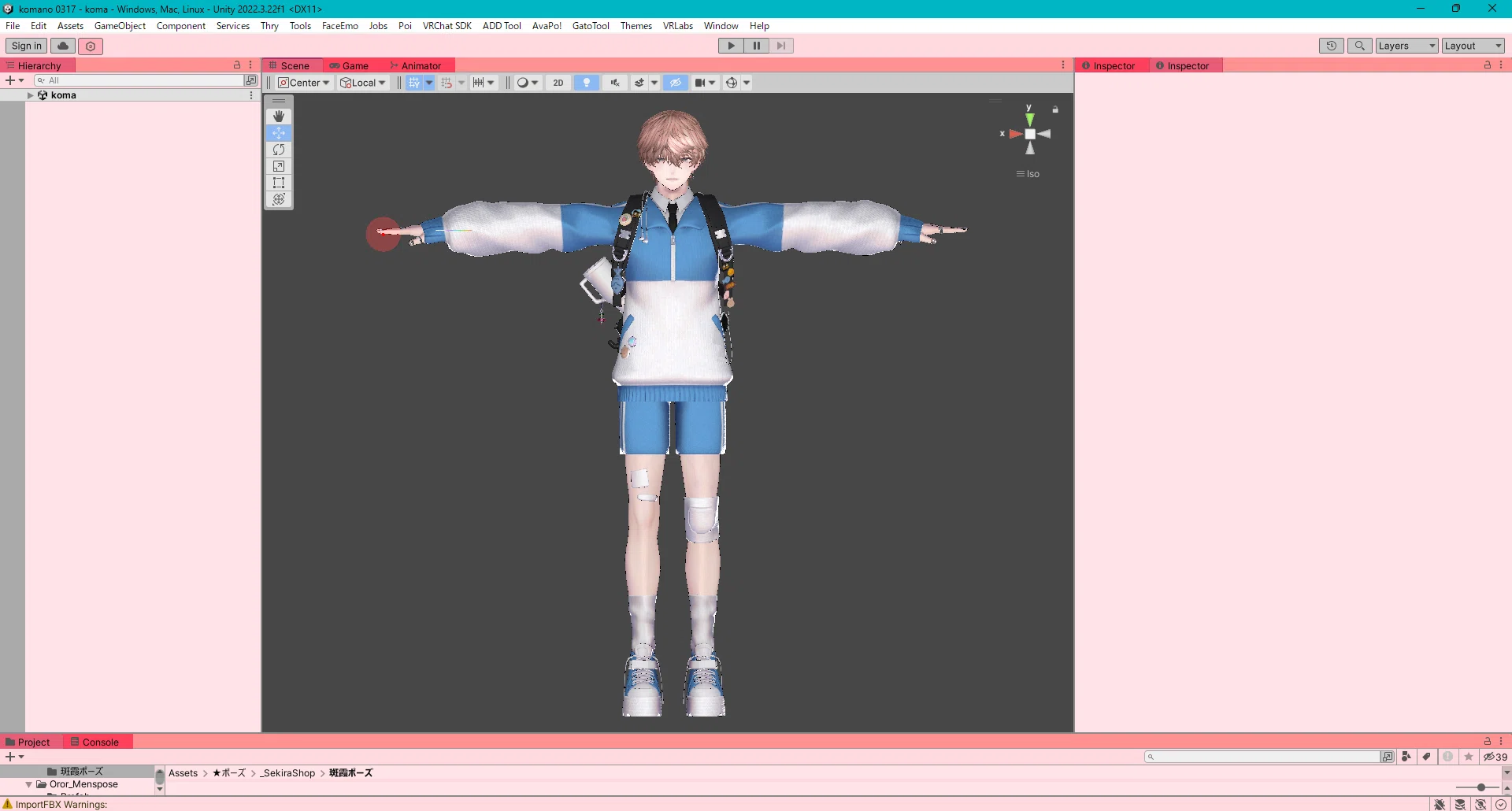
Task: Switch to the Game tab
Action: (x=349, y=65)
